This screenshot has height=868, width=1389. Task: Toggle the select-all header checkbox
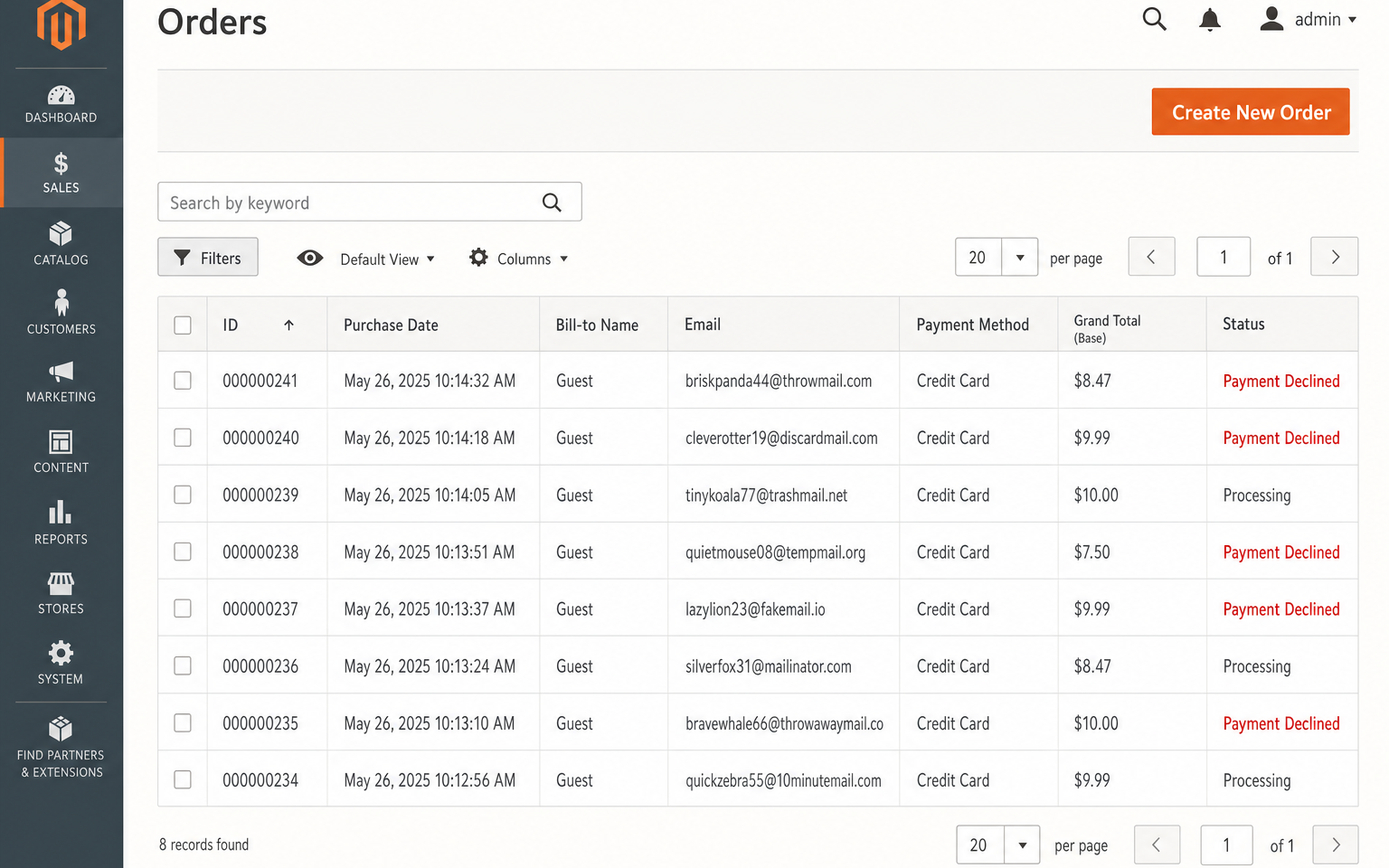coord(183,325)
